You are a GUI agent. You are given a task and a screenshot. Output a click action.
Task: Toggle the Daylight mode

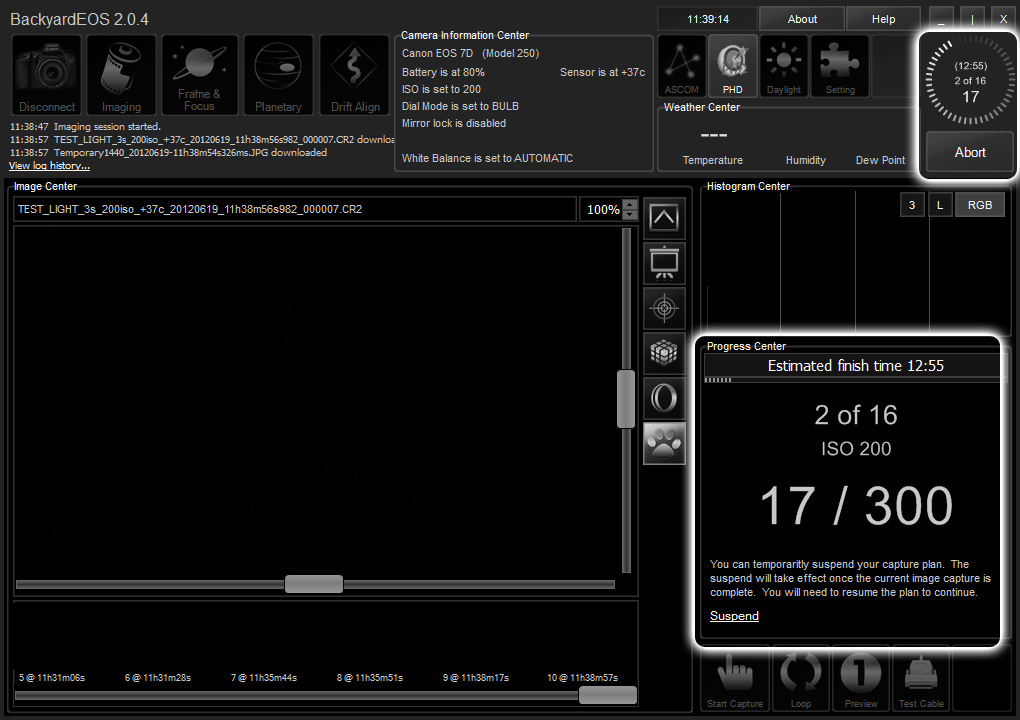point(784,66)
